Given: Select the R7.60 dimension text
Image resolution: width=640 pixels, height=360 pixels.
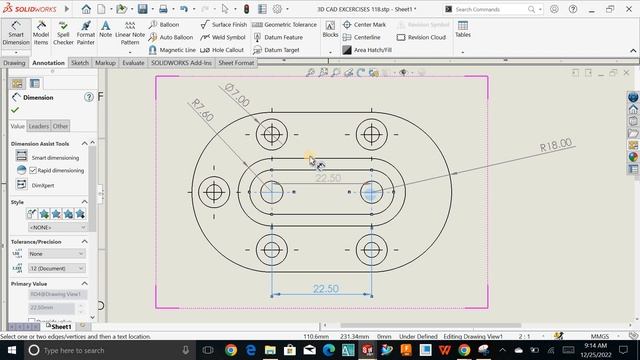Looking at the screenshot, I should point(202,110).
